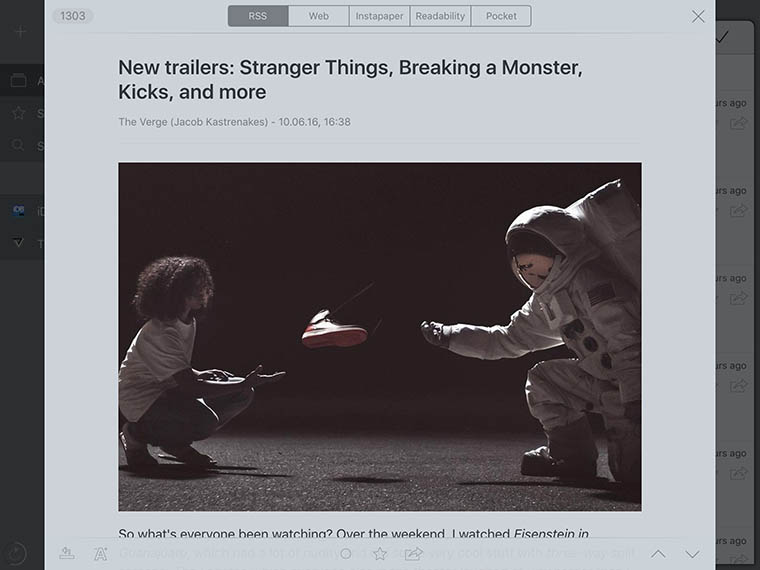Go to previous article with up chevron
The height and width of the screenshot is (570, 760).
tap(658, 554)
